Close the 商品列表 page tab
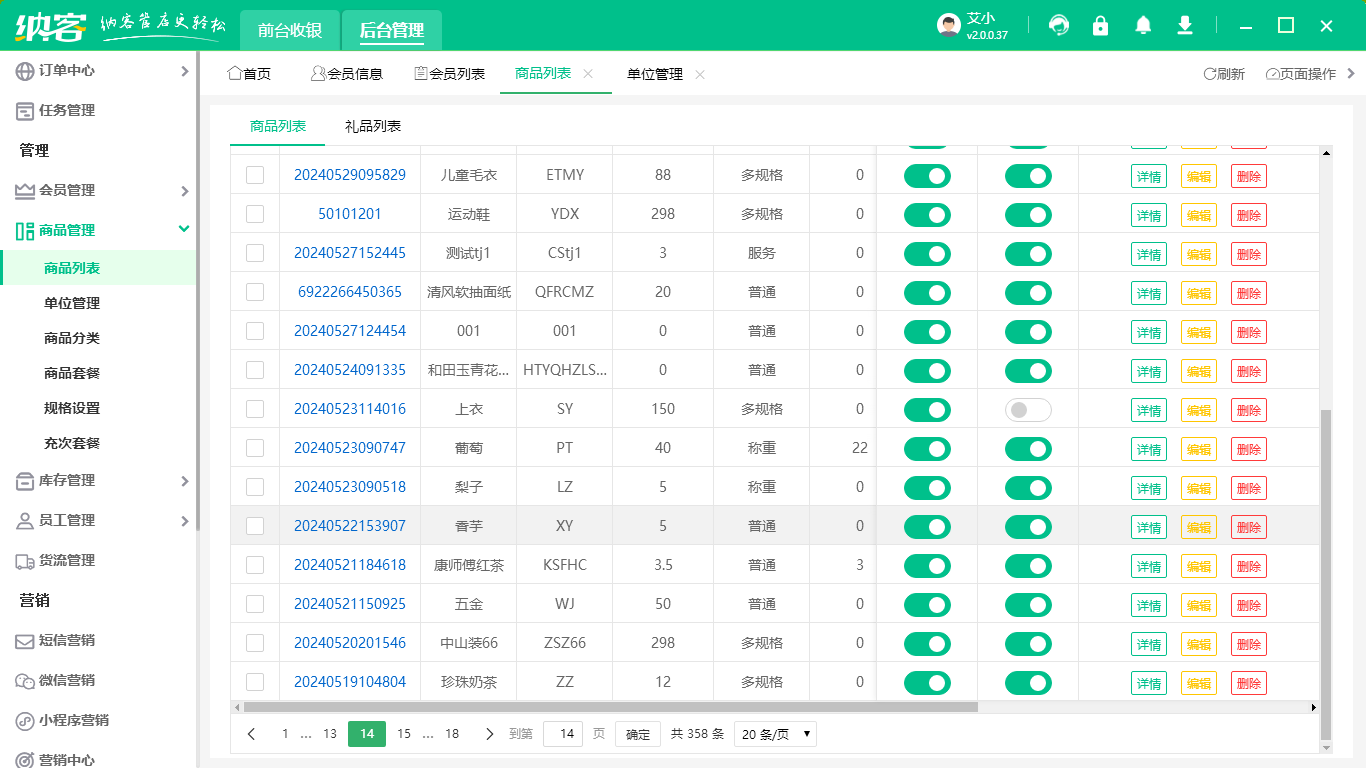Image resolution: width=1366 pixels, height=768 pixels. tap(588, 74)
